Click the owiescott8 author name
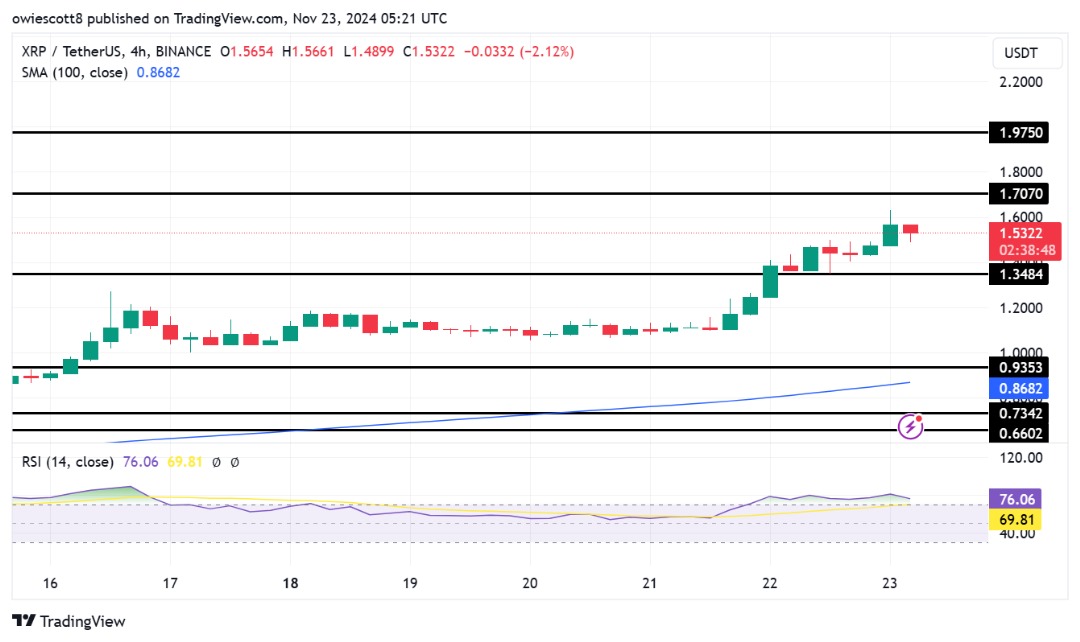 pyautogui.click(x=47, y=18)
